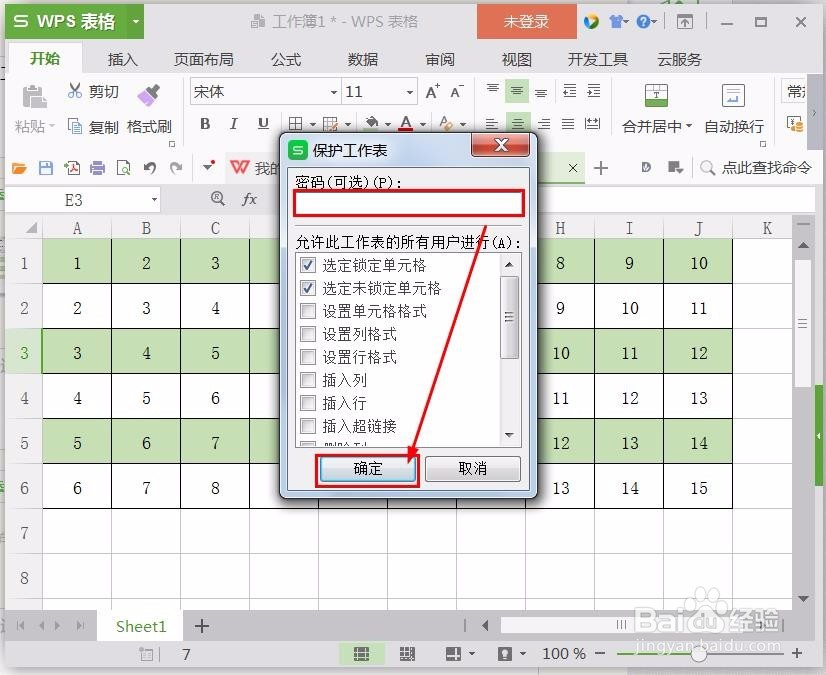The image size is (826, 675).
Task: Decrease font size with A- icon
Action: click(x=456, y=92)
